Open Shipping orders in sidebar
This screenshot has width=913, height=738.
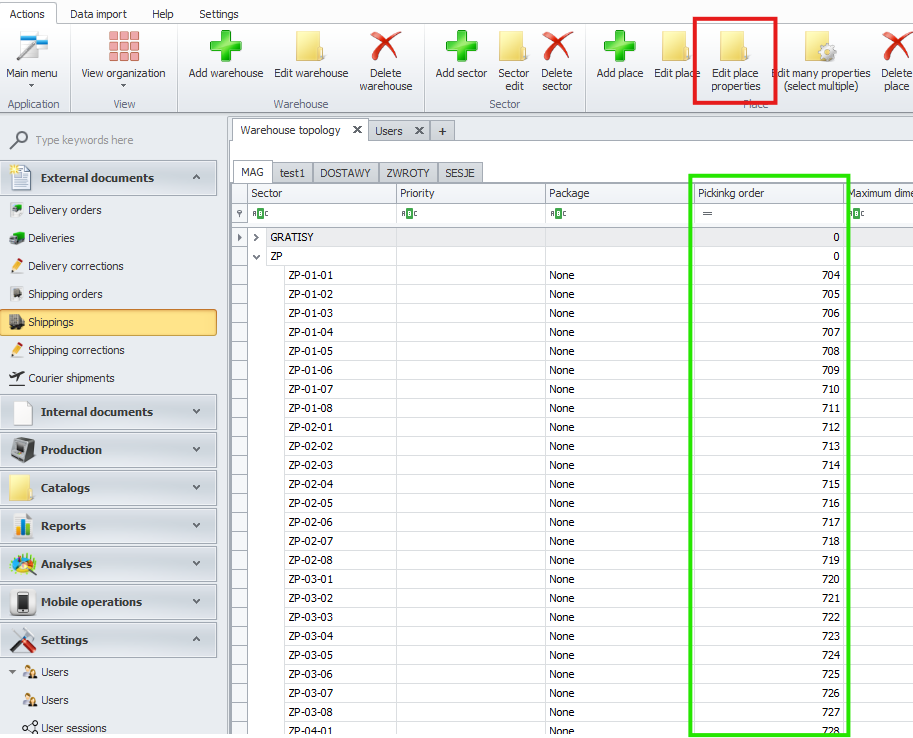(65, 294)
